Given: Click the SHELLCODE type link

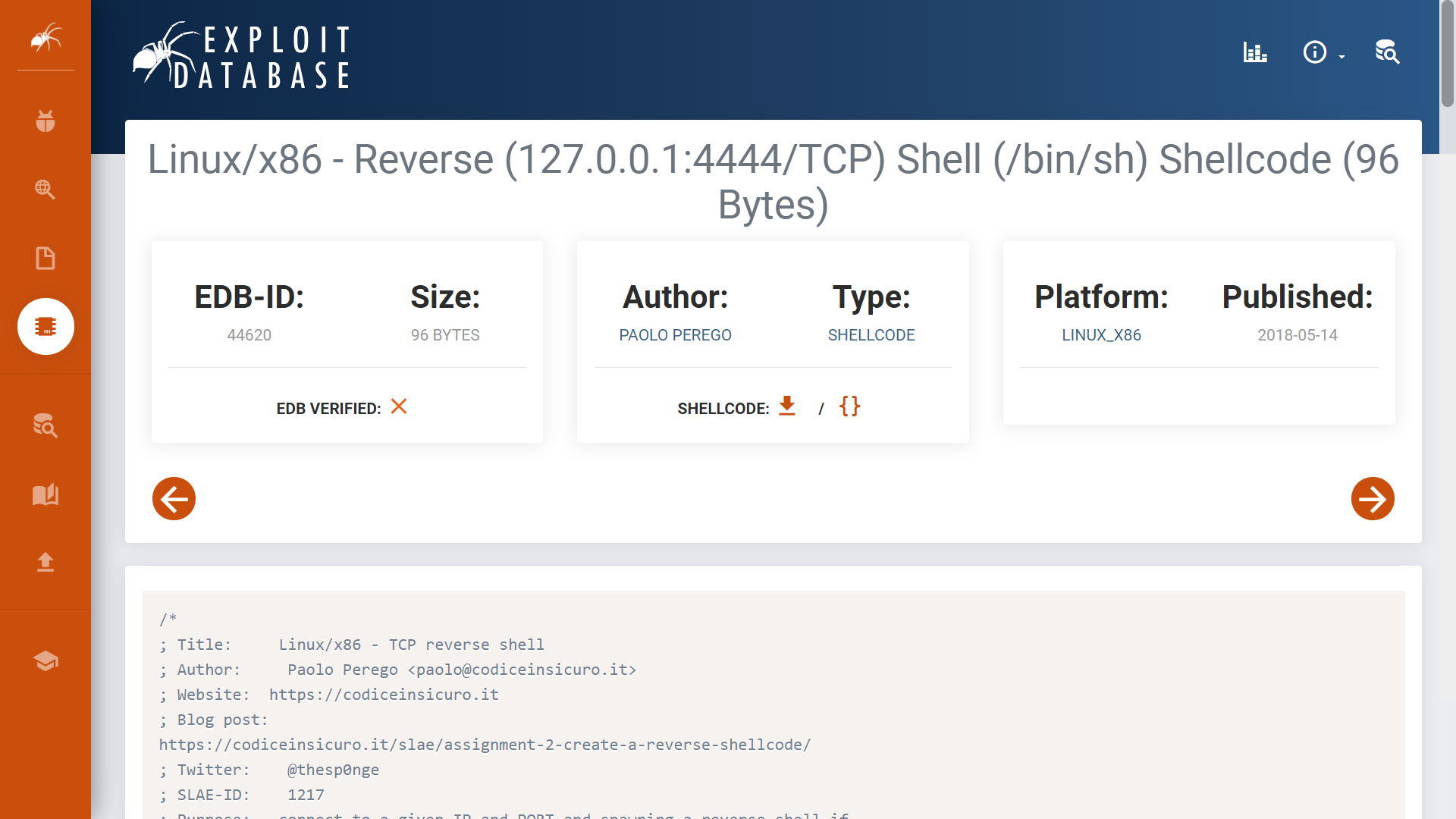Looking at the screenshot, I should [871, 335].
